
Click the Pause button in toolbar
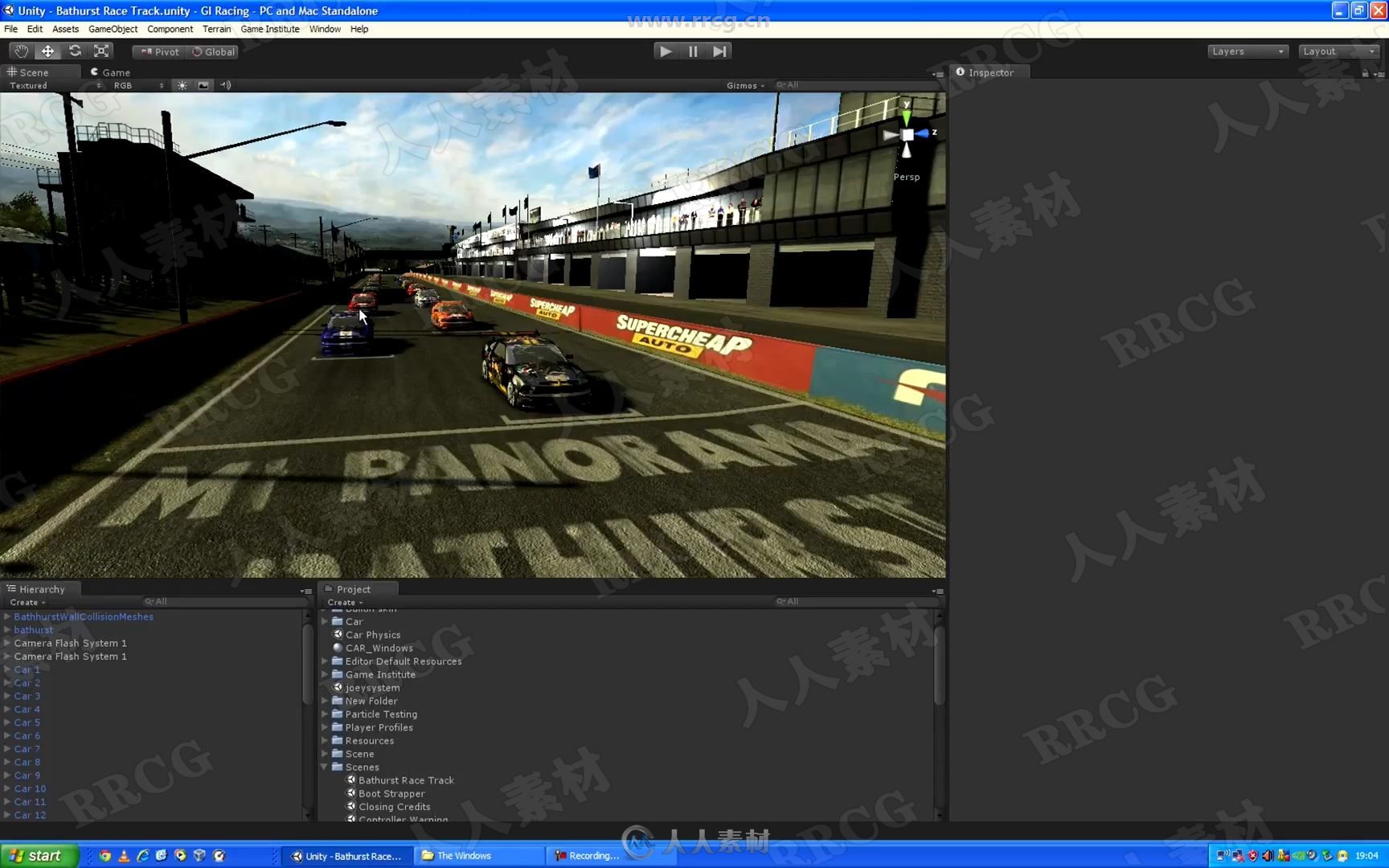(693, 51)
